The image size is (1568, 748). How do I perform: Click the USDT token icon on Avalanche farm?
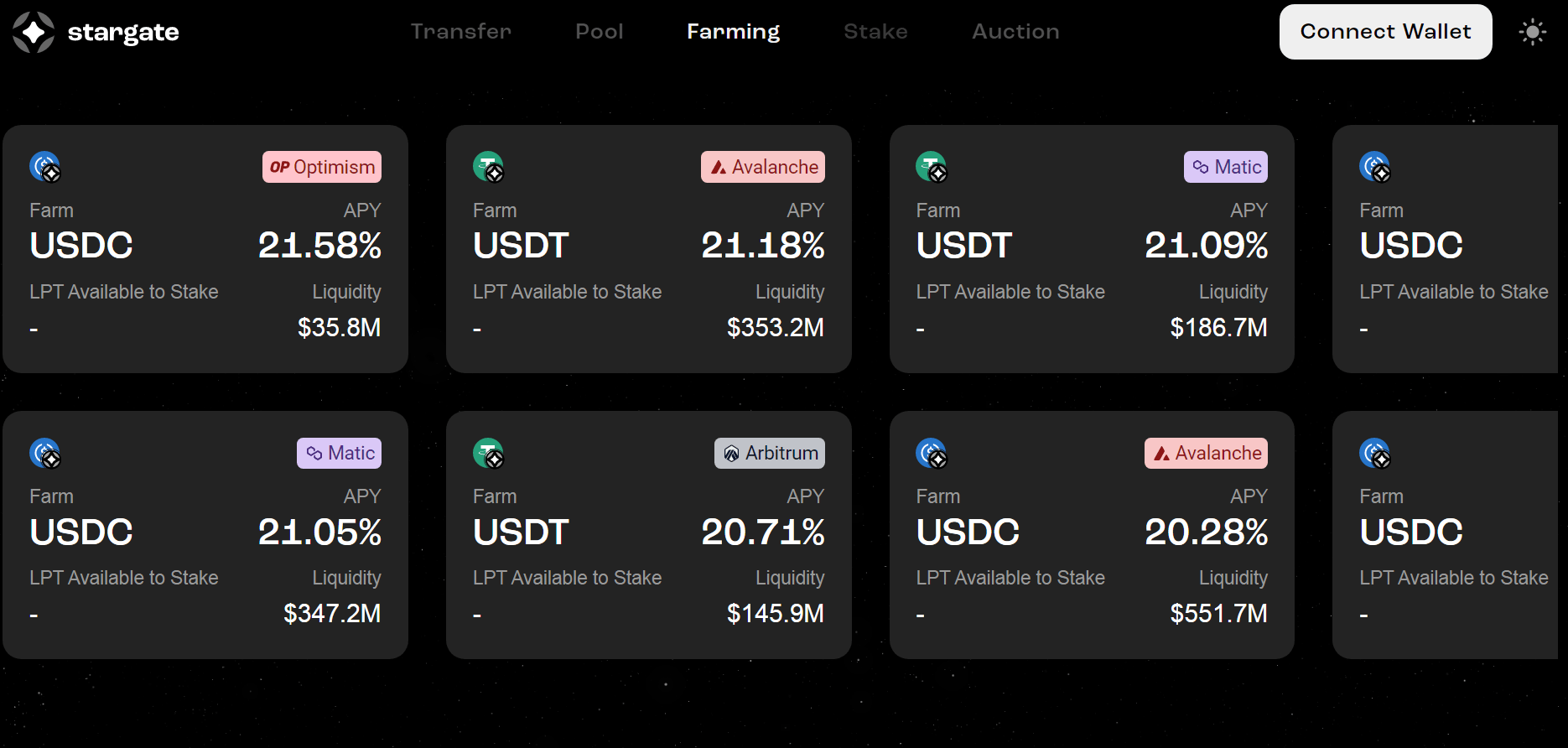(487, 165)
